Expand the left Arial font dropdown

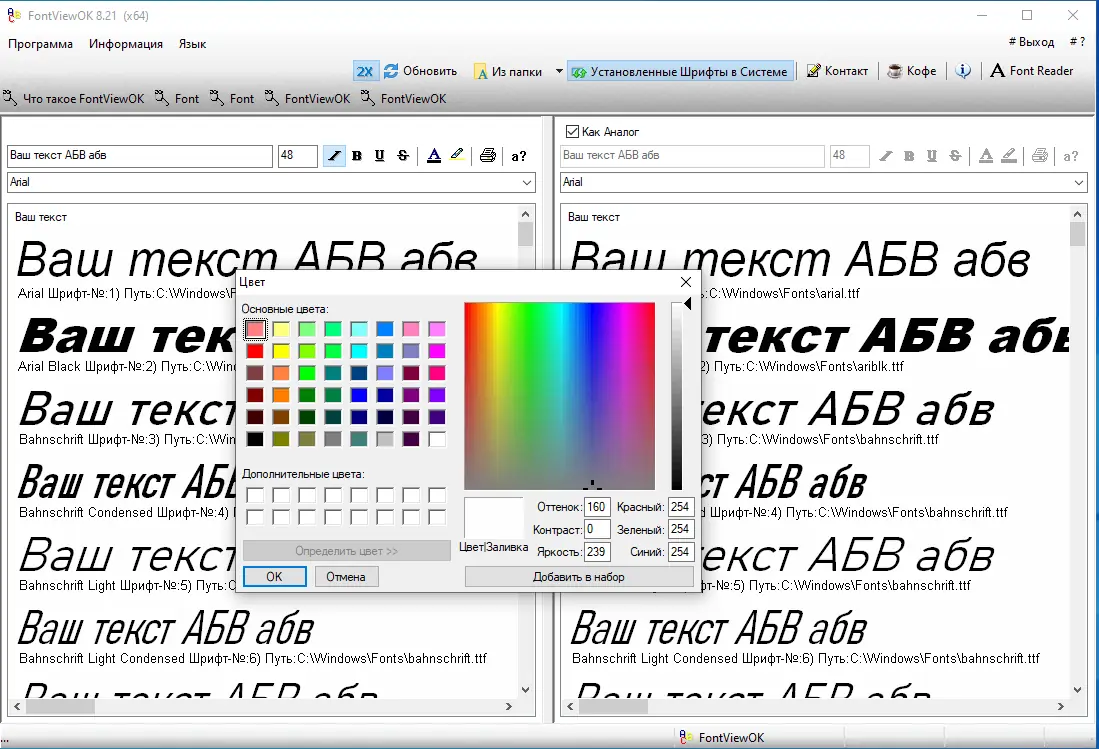(526, 182)
